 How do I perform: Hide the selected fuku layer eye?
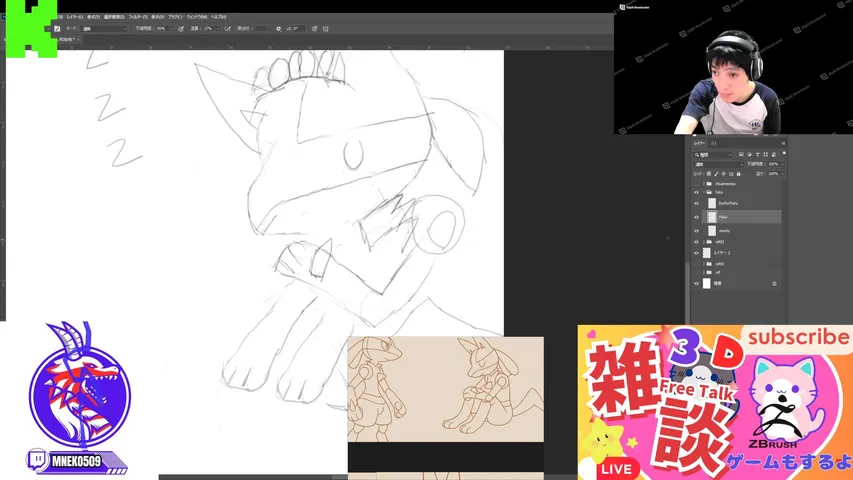pyautogui.click(x=696, y=217)
